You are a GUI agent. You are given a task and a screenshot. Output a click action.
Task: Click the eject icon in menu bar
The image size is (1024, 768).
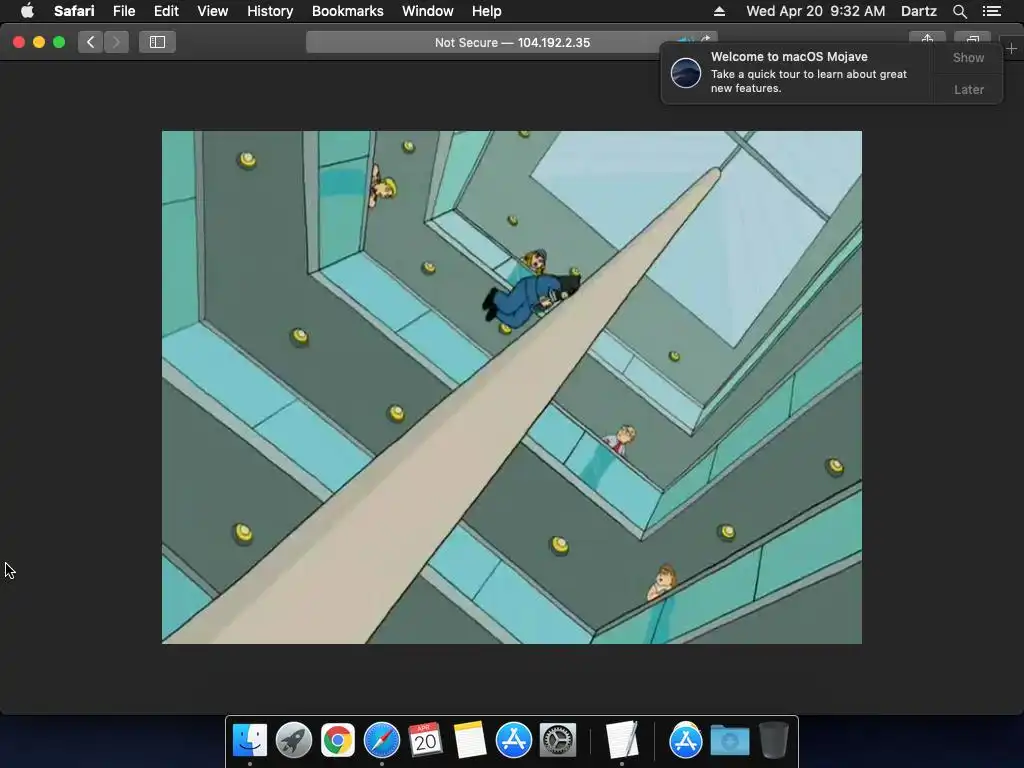pyautogui.click(x=718, y=11)
